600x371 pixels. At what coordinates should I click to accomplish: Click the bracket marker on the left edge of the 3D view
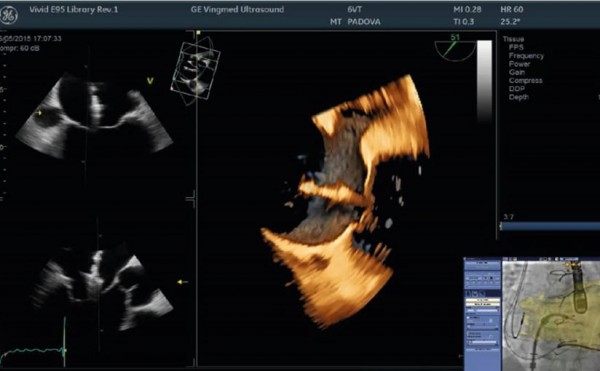[191, 199]
